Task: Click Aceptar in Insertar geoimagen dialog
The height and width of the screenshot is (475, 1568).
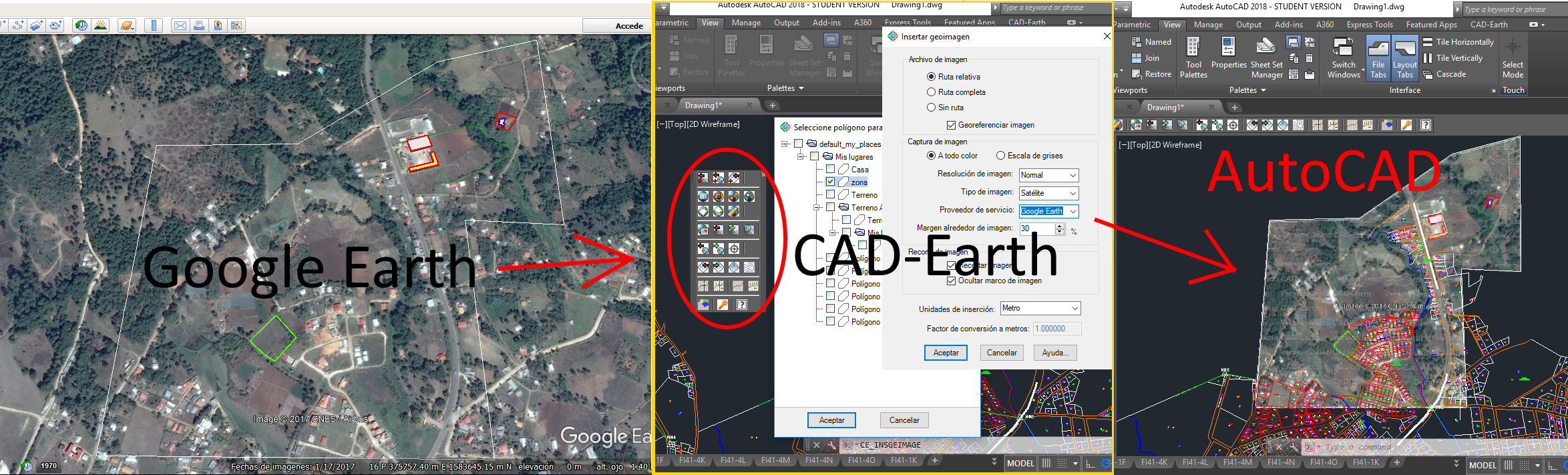Action: [946, 353]
